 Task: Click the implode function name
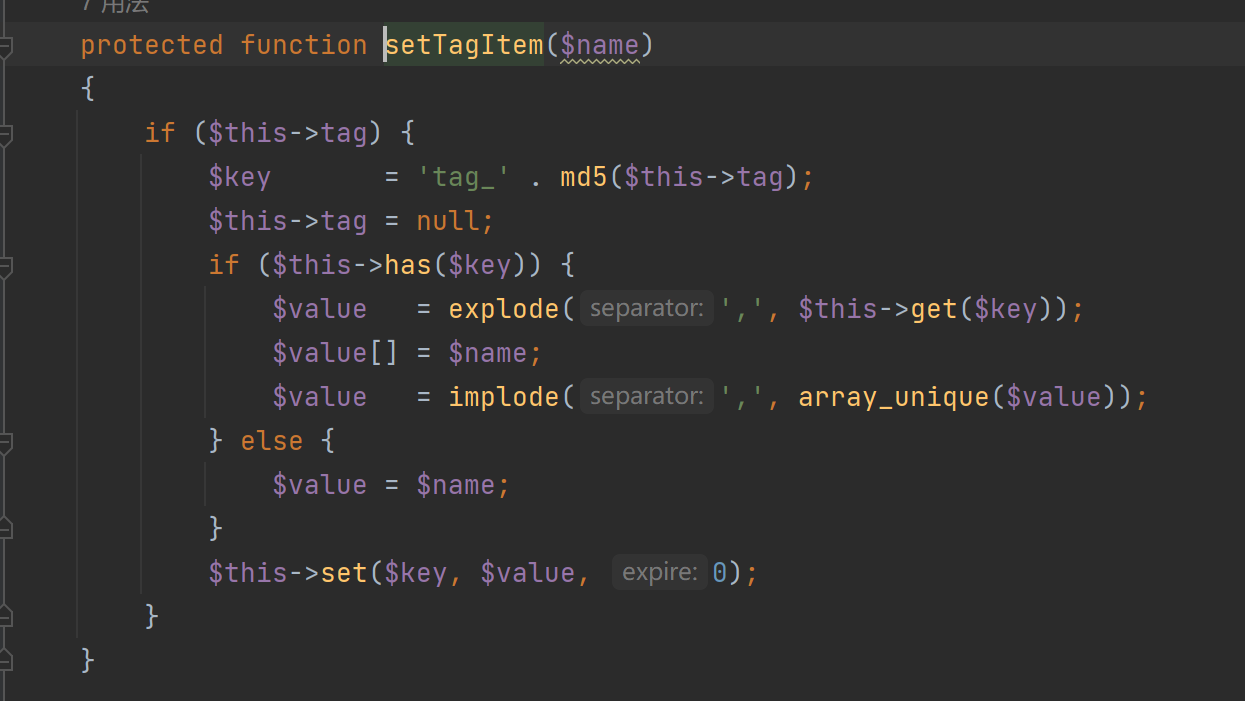pos(504,397)
